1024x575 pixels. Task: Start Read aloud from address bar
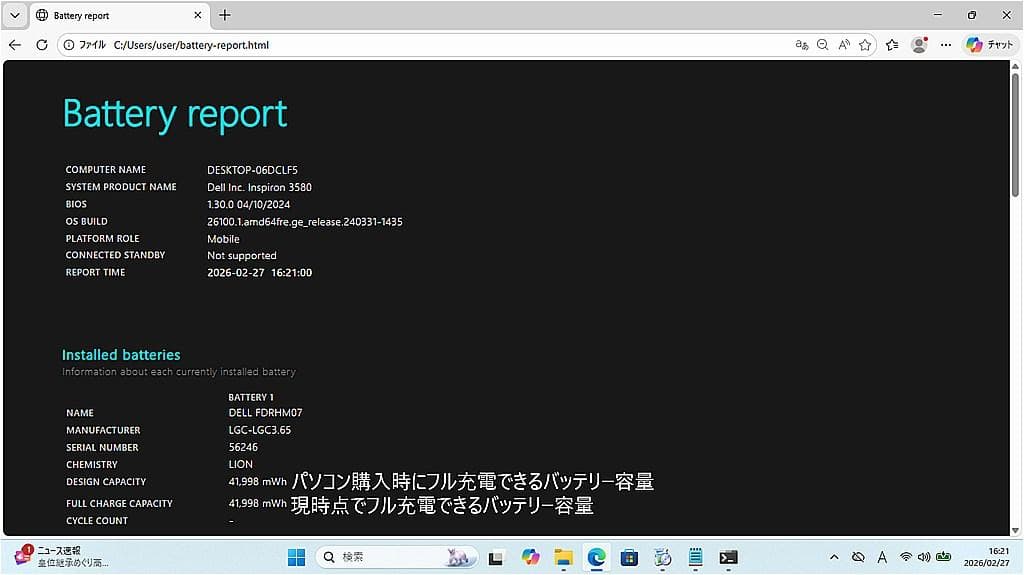[x=844, y=45]
